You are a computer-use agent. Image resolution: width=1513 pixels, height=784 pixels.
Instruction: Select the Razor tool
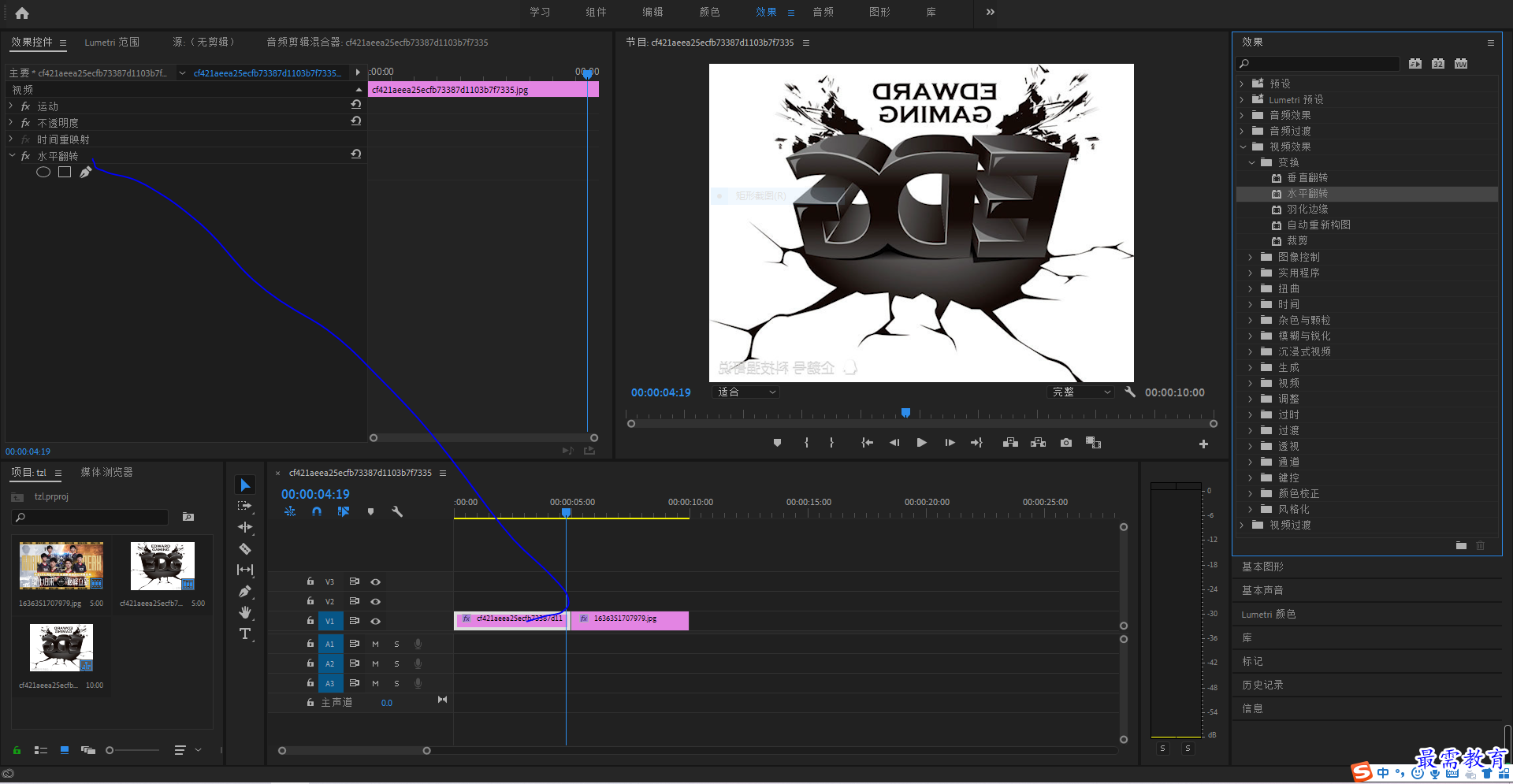tap(245, 548)
